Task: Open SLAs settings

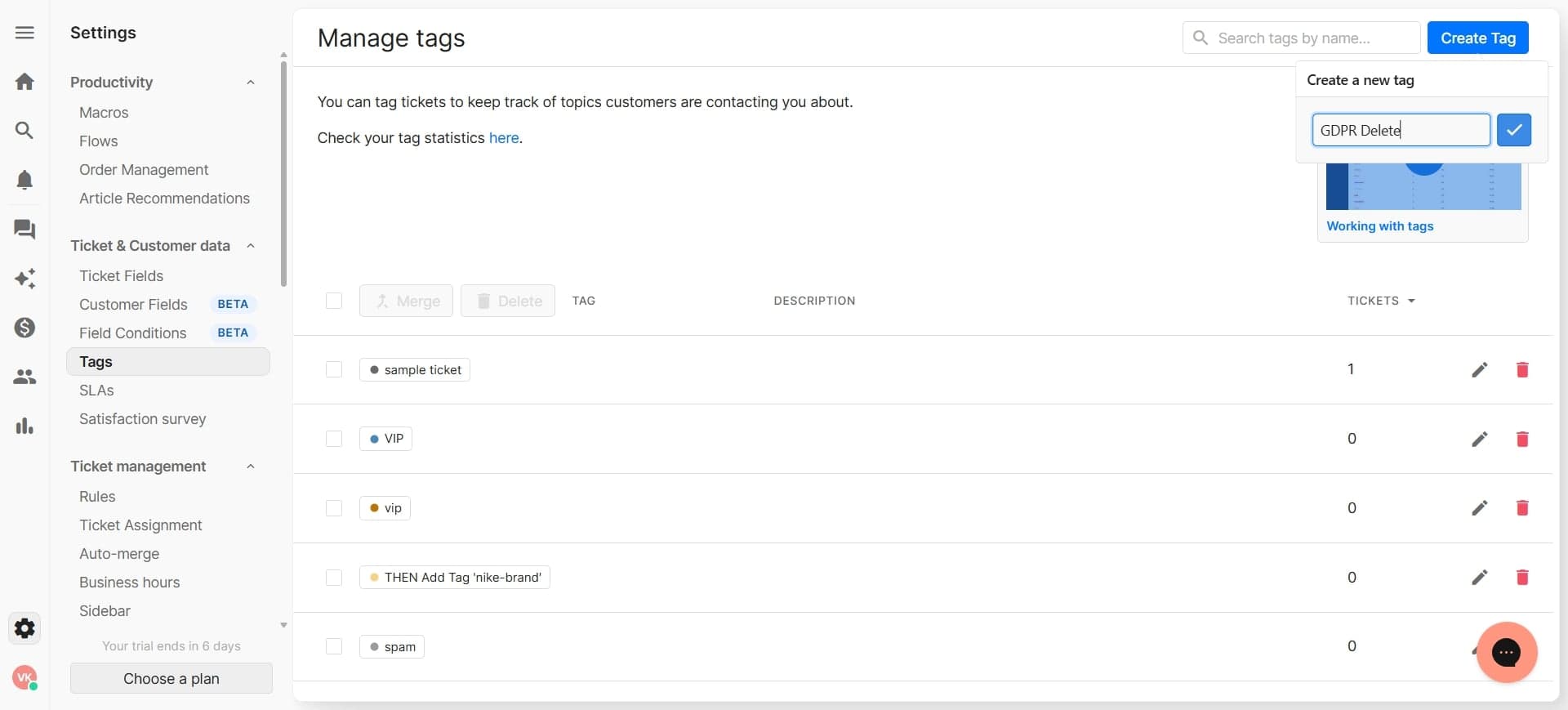Action: 96,391
